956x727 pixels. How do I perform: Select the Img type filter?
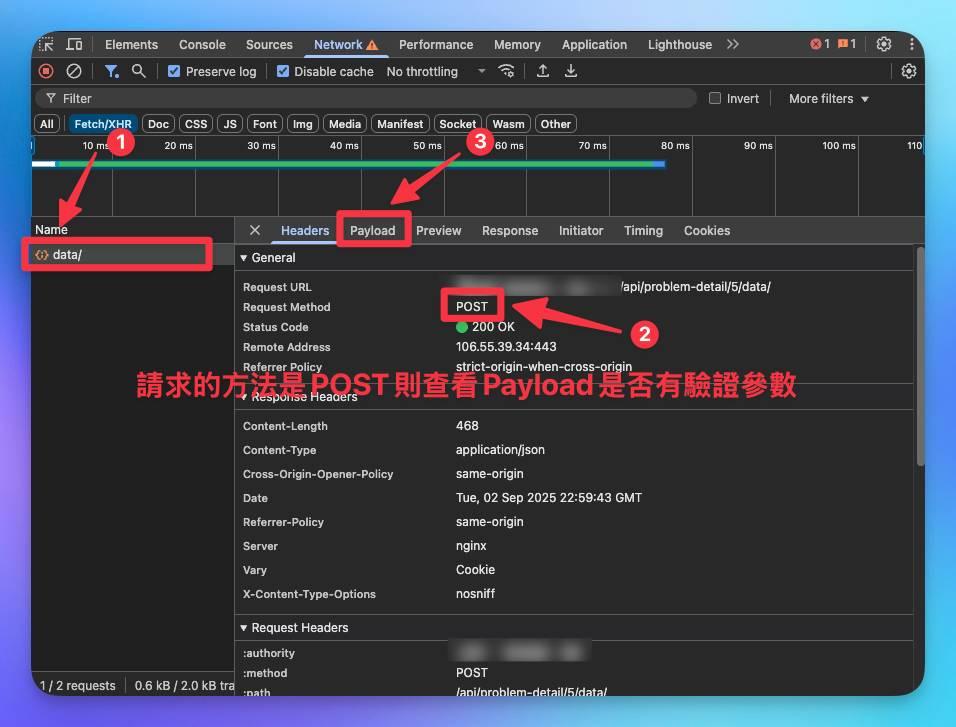pyautogui.click(x=302, y=124)
